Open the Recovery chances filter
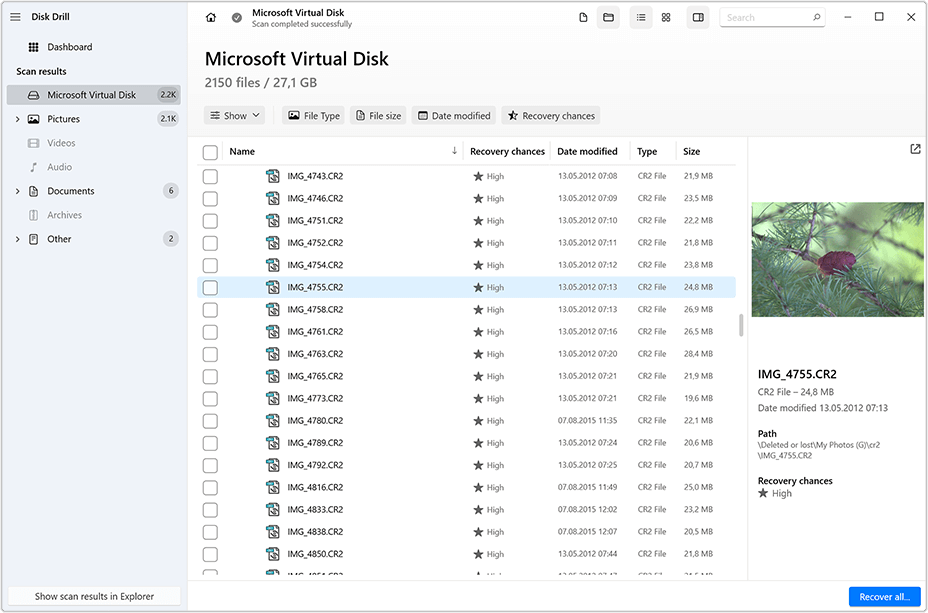The image size is (928, 613). 551,115
